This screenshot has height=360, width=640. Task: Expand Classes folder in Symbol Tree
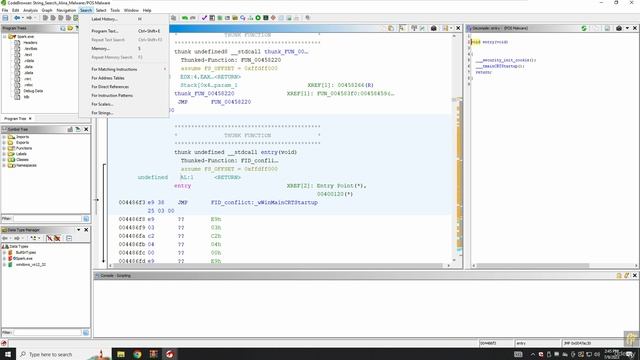(x=4, y=160)
